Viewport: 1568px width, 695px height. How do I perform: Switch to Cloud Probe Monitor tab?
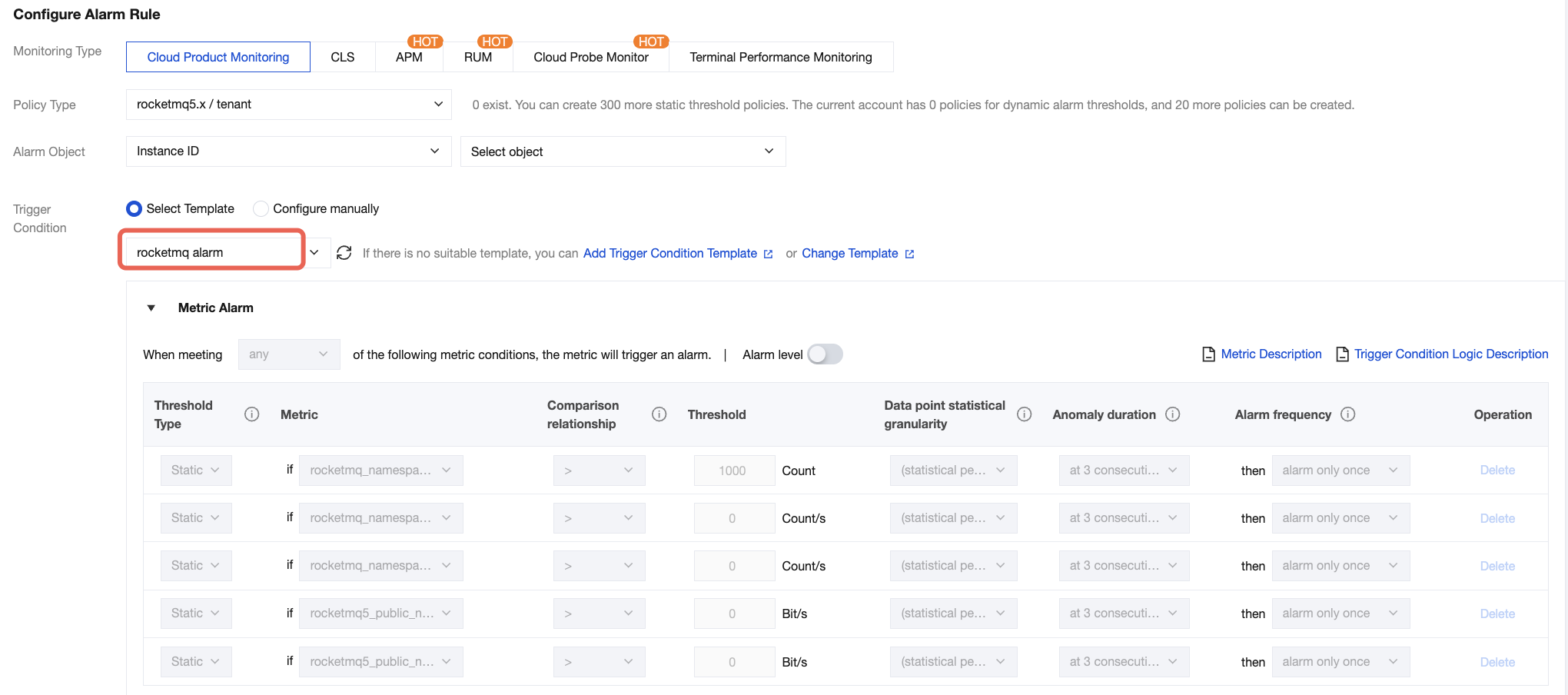click(590, 58)
